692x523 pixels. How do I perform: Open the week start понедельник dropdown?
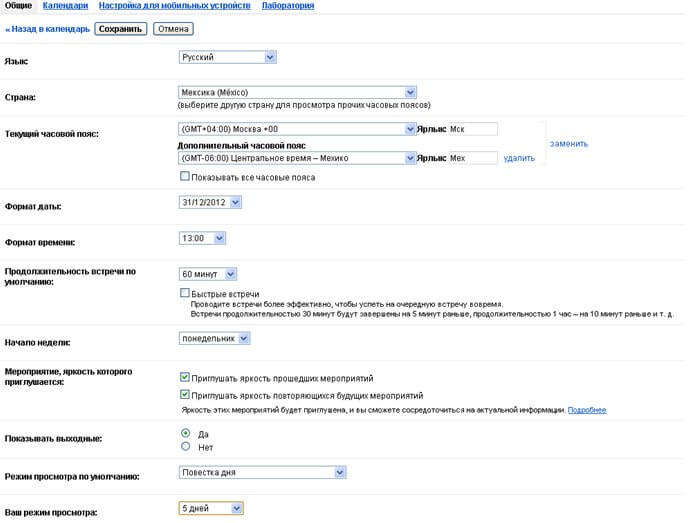[215, 338]
